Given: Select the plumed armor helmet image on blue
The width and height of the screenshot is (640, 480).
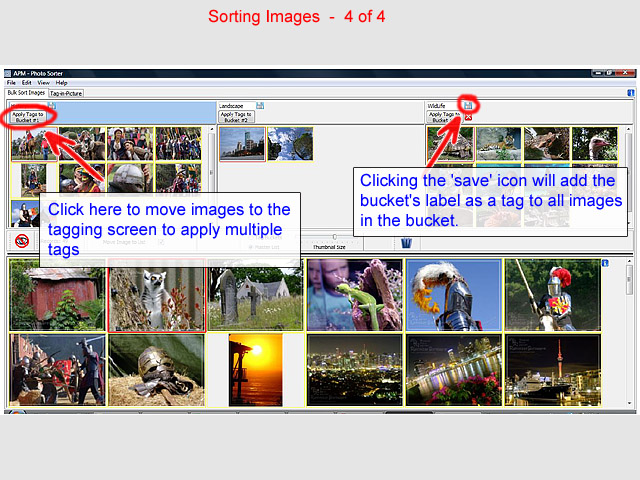Looking at the screenshot, I should point(454,295).
